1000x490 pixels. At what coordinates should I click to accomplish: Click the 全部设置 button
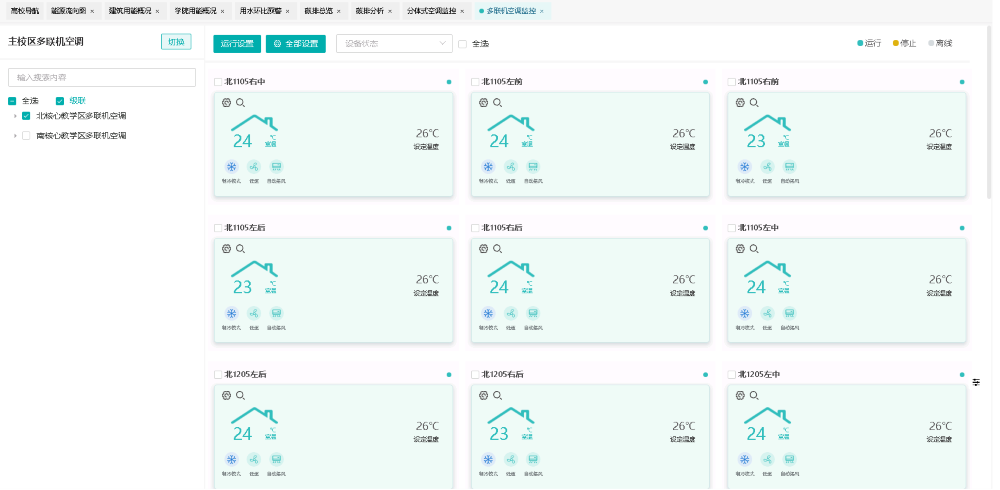pos(296,44)
